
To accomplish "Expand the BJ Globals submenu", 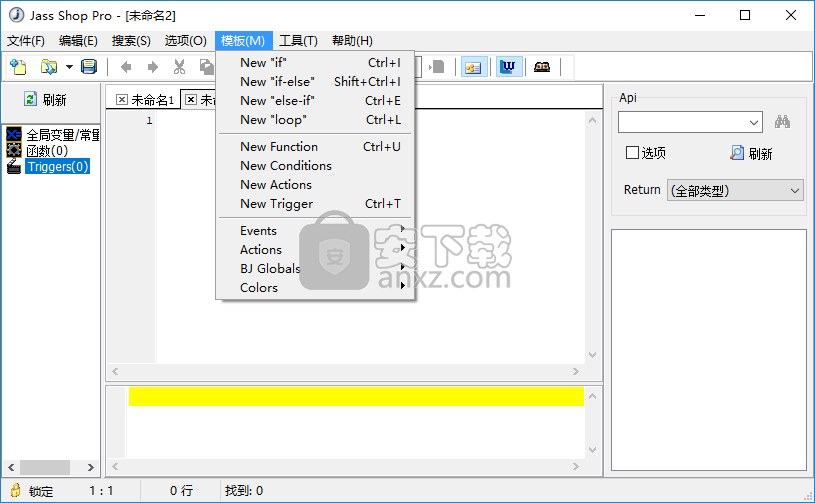I will pyautogui.click(x=315, y=268).
